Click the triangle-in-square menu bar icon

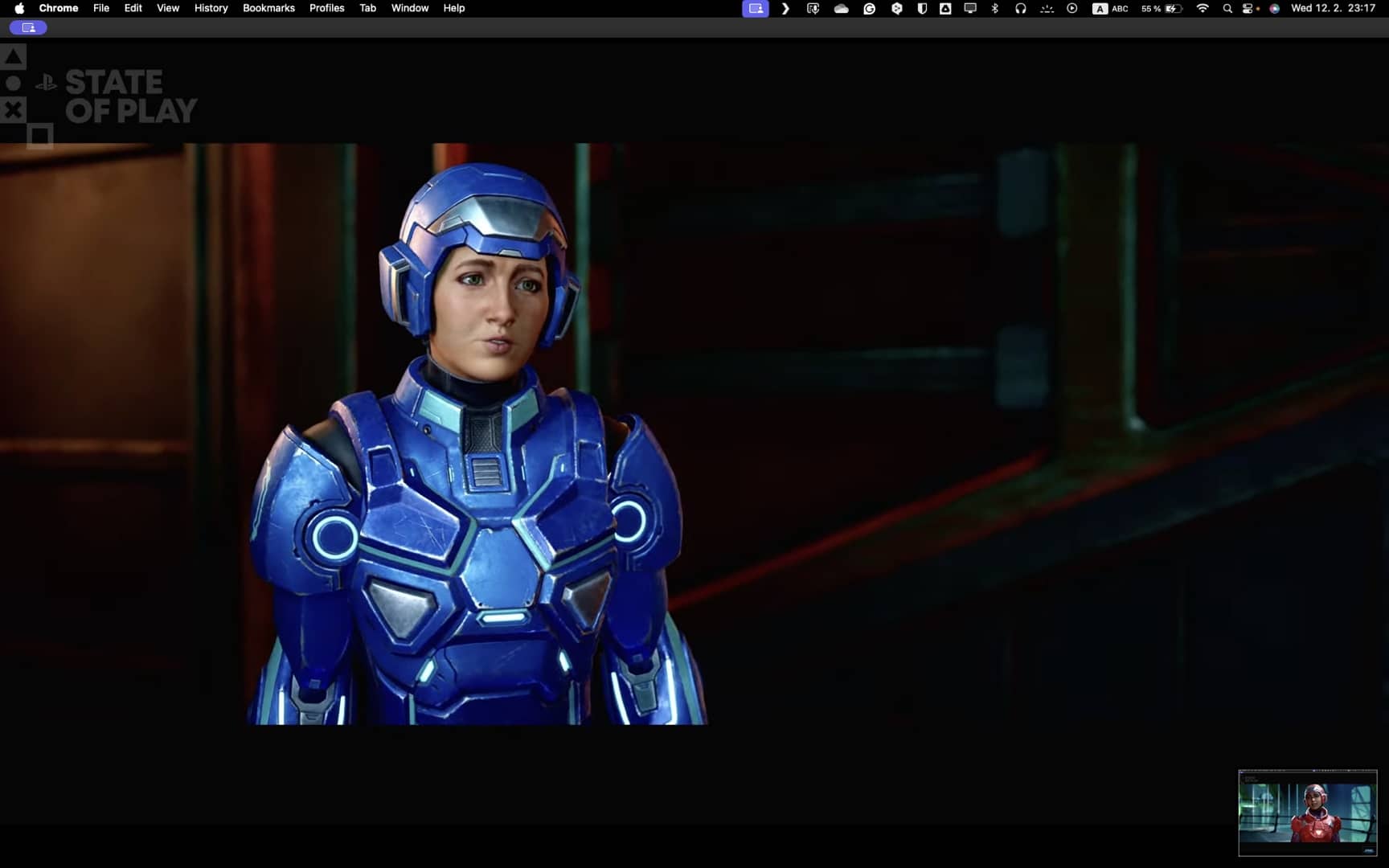coord(946,8)
